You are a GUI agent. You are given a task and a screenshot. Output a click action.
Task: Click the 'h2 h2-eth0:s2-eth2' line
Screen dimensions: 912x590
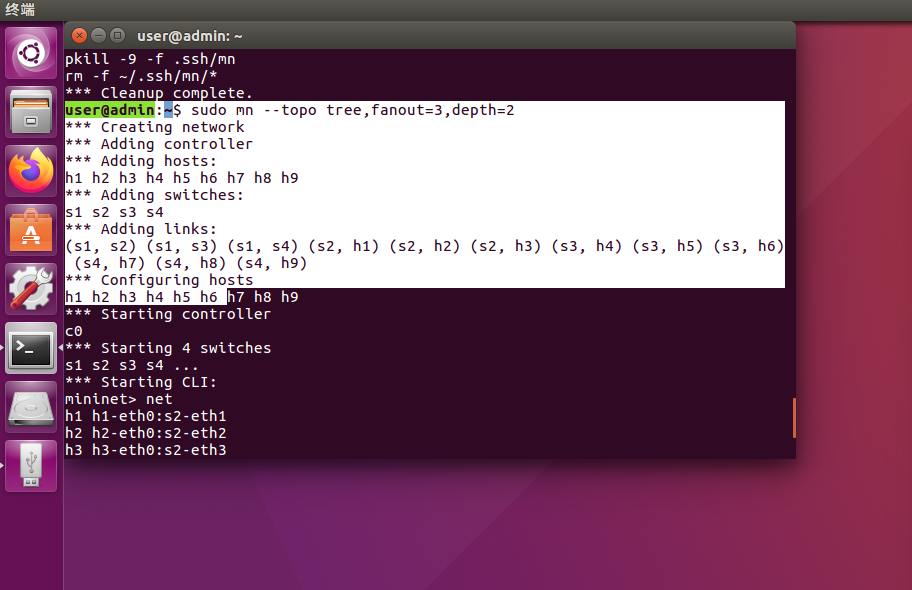tap(145, 433)
